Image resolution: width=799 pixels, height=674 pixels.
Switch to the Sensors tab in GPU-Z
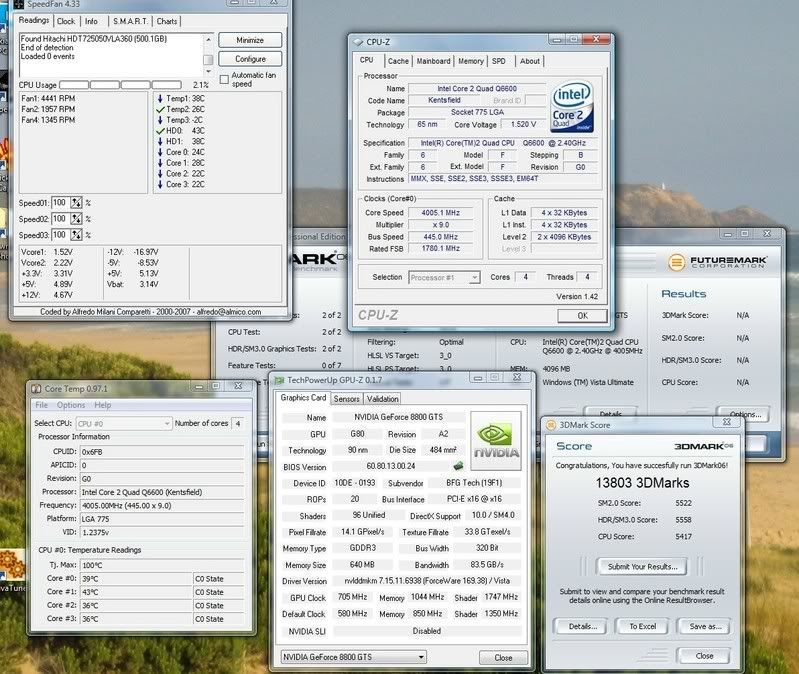tap(347, 399)
